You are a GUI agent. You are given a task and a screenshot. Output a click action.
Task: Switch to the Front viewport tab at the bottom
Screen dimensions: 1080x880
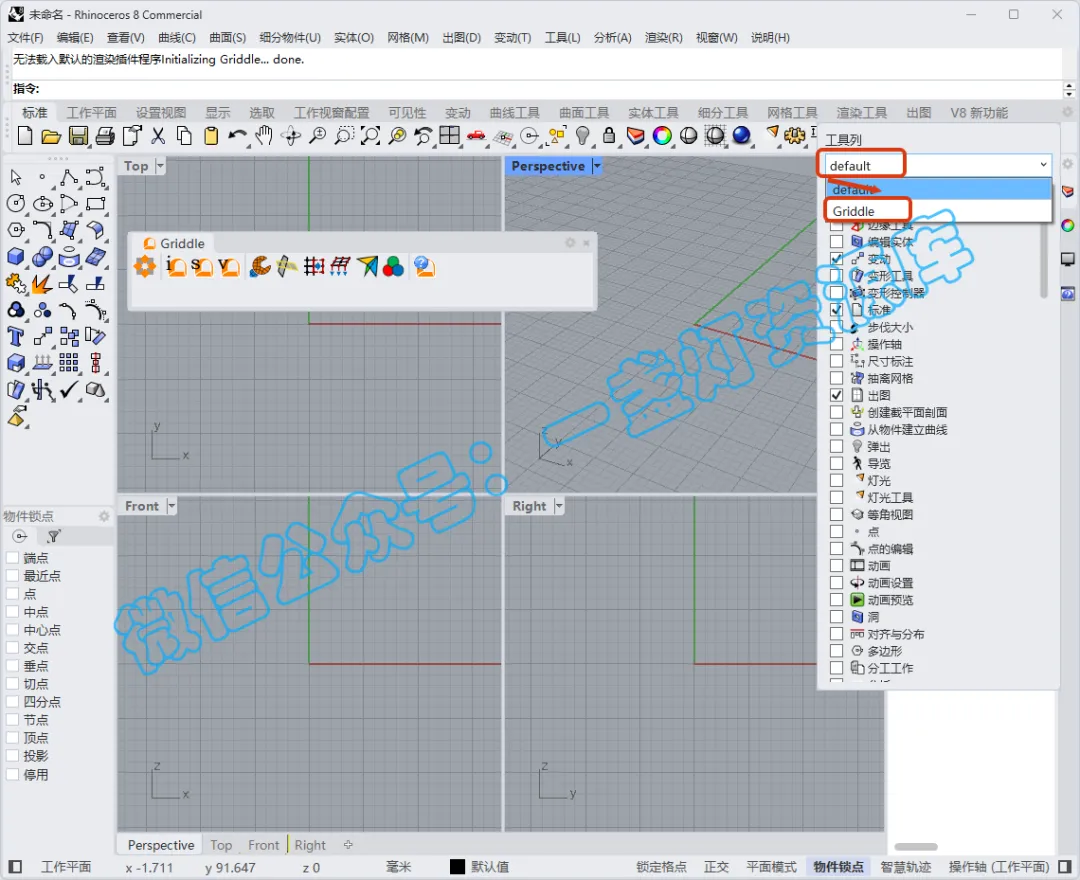[x=264, y=845]
